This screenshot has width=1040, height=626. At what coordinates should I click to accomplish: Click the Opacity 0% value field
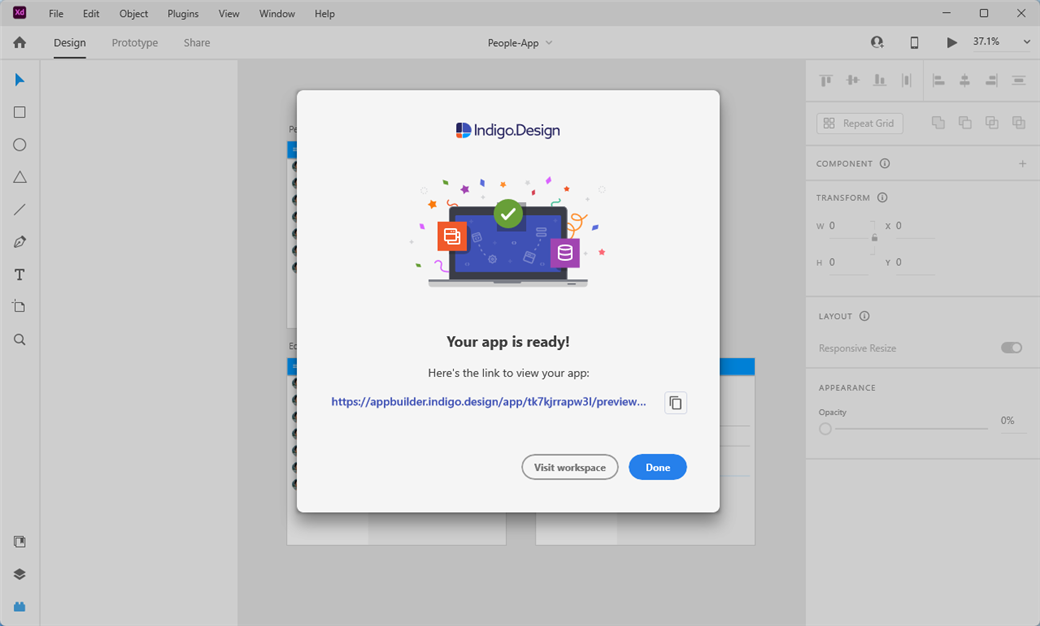(1011, 420)
